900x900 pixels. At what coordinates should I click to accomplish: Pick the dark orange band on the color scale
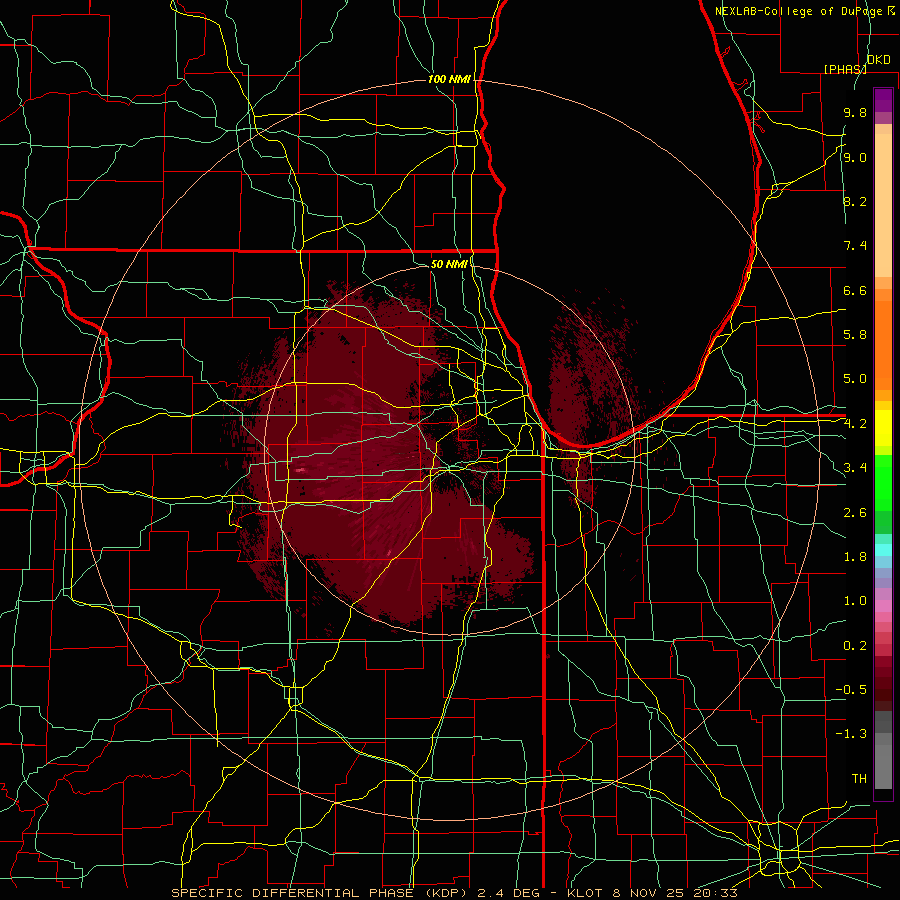point(883,346)
